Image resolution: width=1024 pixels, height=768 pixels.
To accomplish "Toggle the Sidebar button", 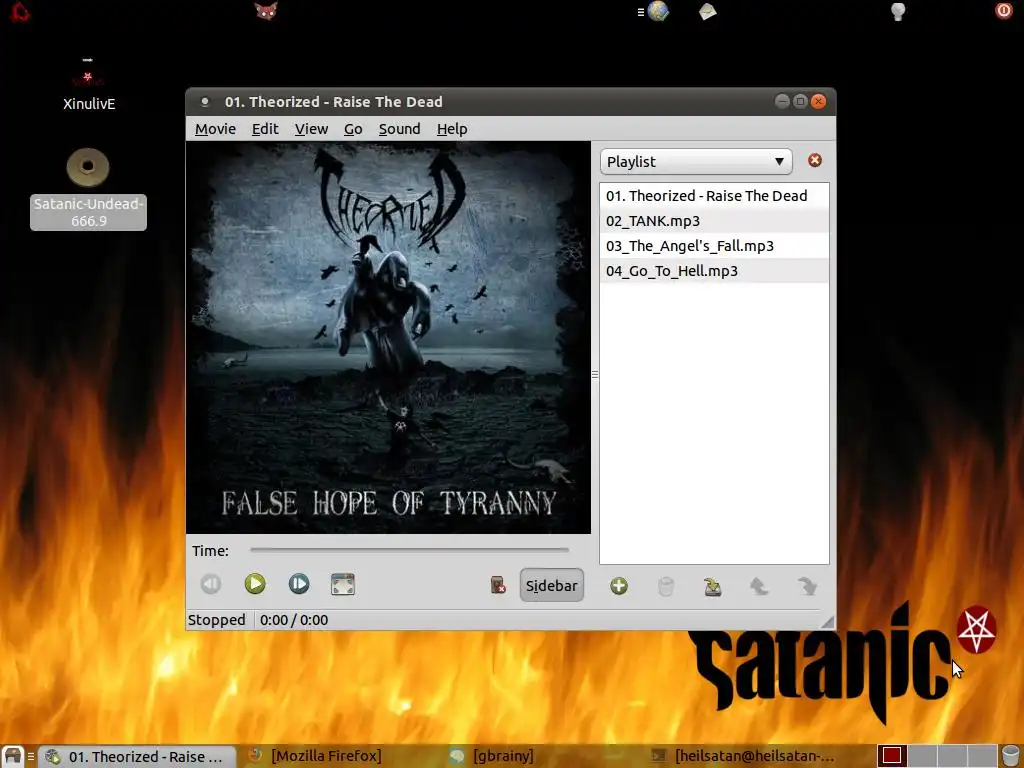I will tap(552, 585).
